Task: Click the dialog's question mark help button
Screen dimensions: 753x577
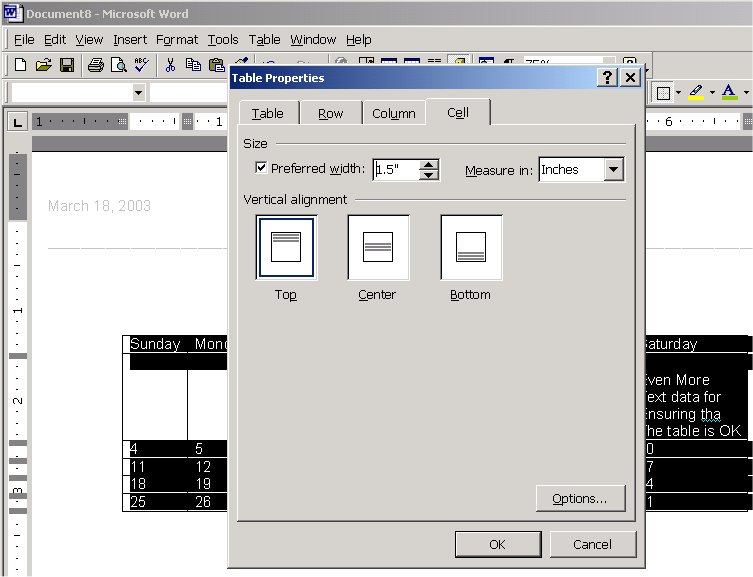Action: [x=607, y=78]
